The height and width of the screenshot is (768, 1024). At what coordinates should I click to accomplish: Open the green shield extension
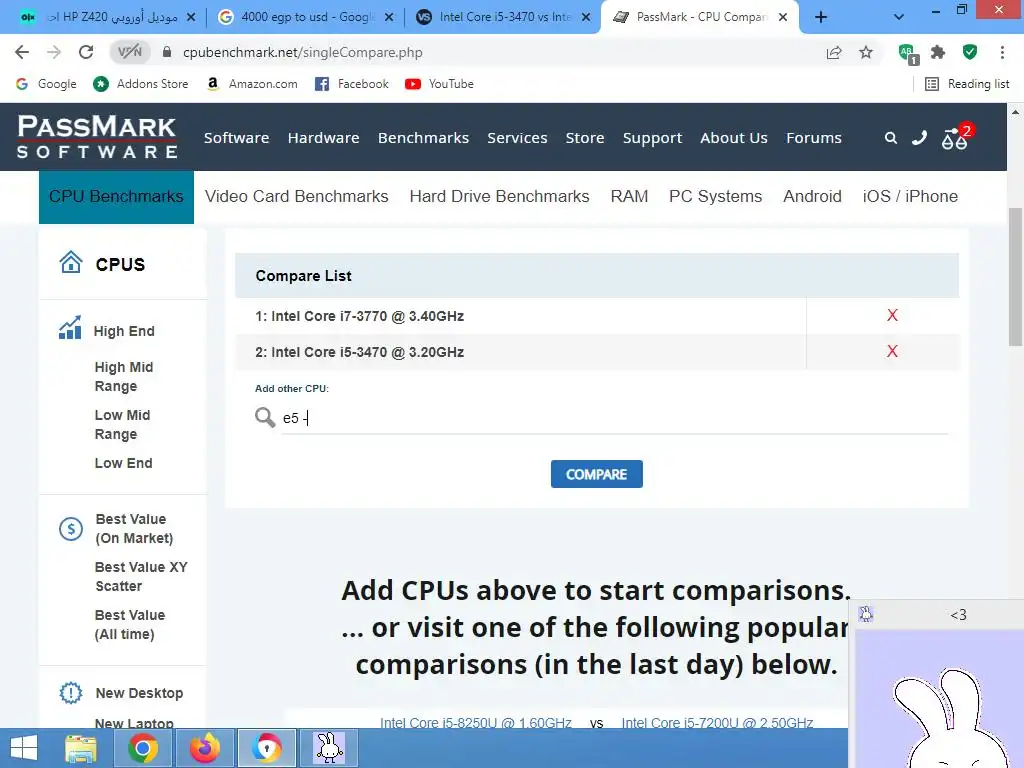[x=970, y=52]
